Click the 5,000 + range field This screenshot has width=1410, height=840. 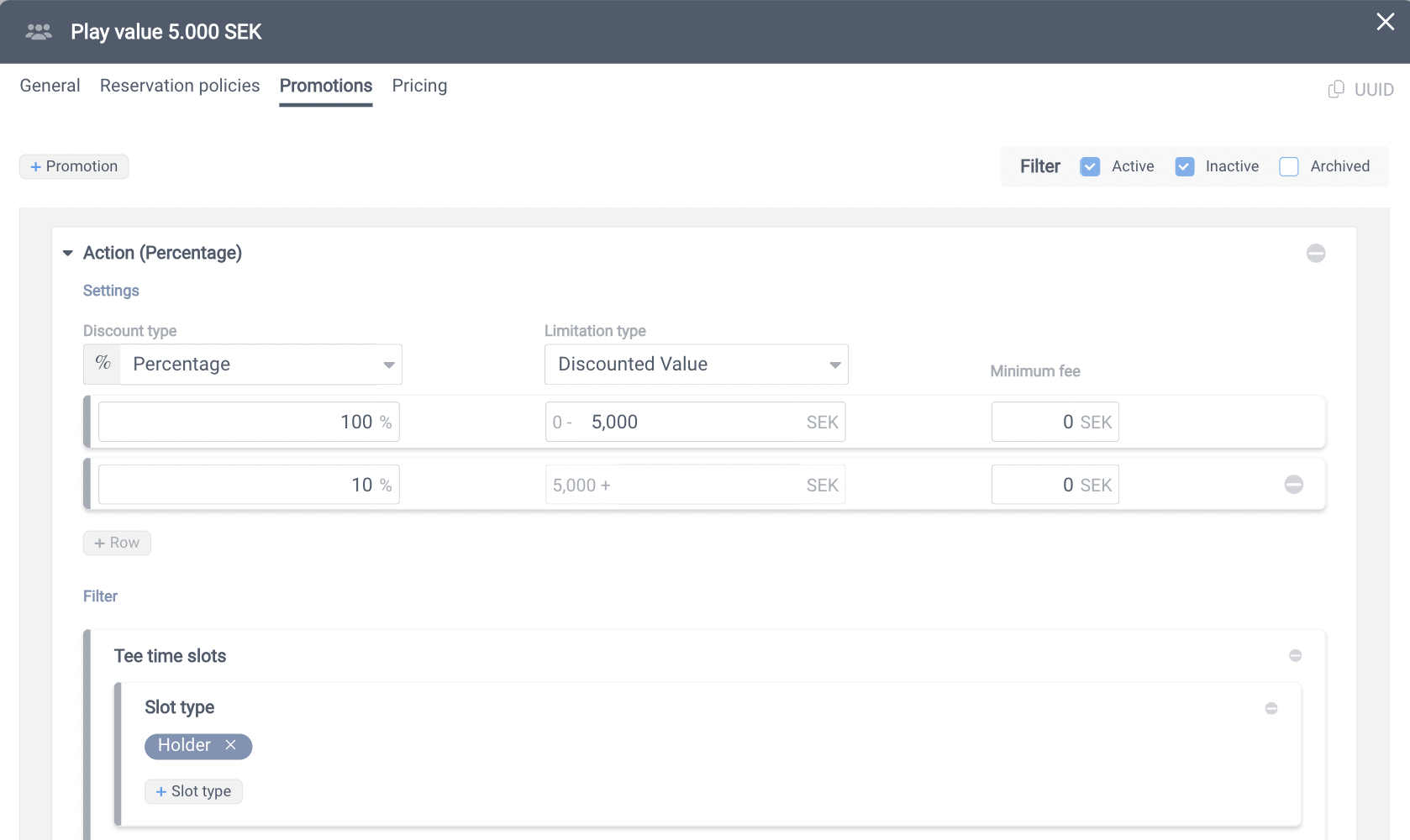click(695, 485)
